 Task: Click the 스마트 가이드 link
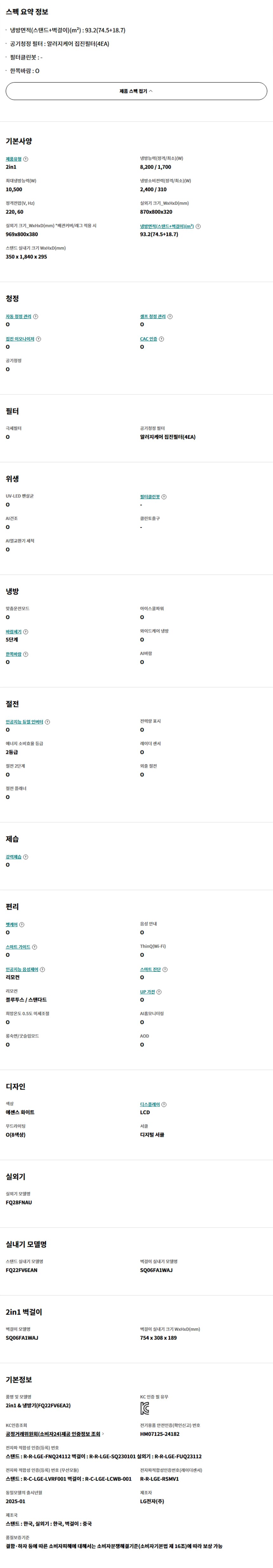coord(18,947)
